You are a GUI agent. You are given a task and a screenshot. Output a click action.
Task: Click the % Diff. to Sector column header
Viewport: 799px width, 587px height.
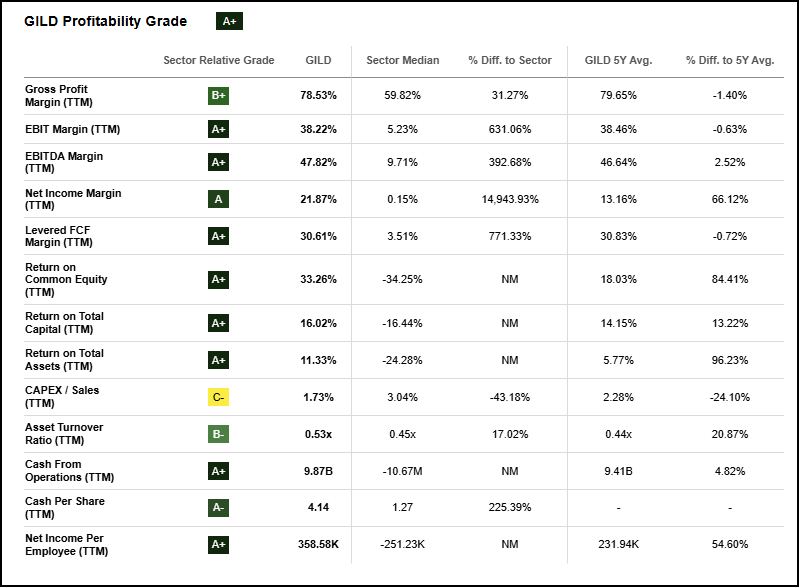tap(510, 60)
